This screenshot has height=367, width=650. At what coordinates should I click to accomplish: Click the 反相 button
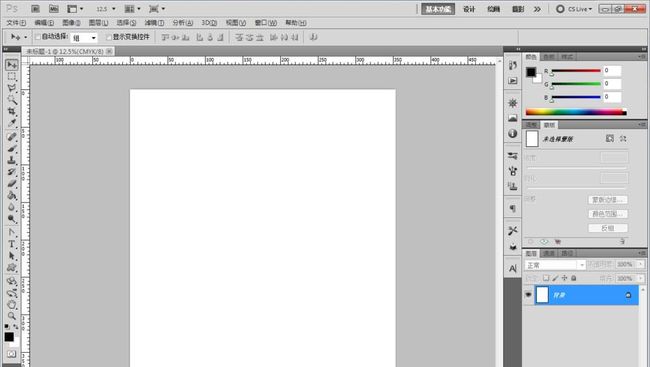(x=608, y=228)
